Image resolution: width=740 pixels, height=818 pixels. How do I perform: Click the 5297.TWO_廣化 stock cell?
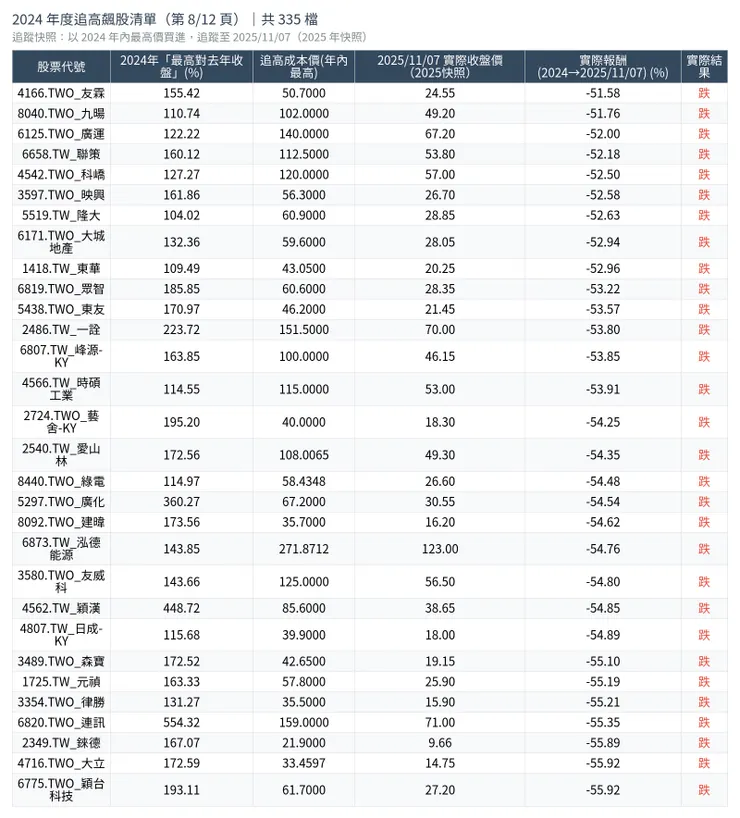pos(61,502)
